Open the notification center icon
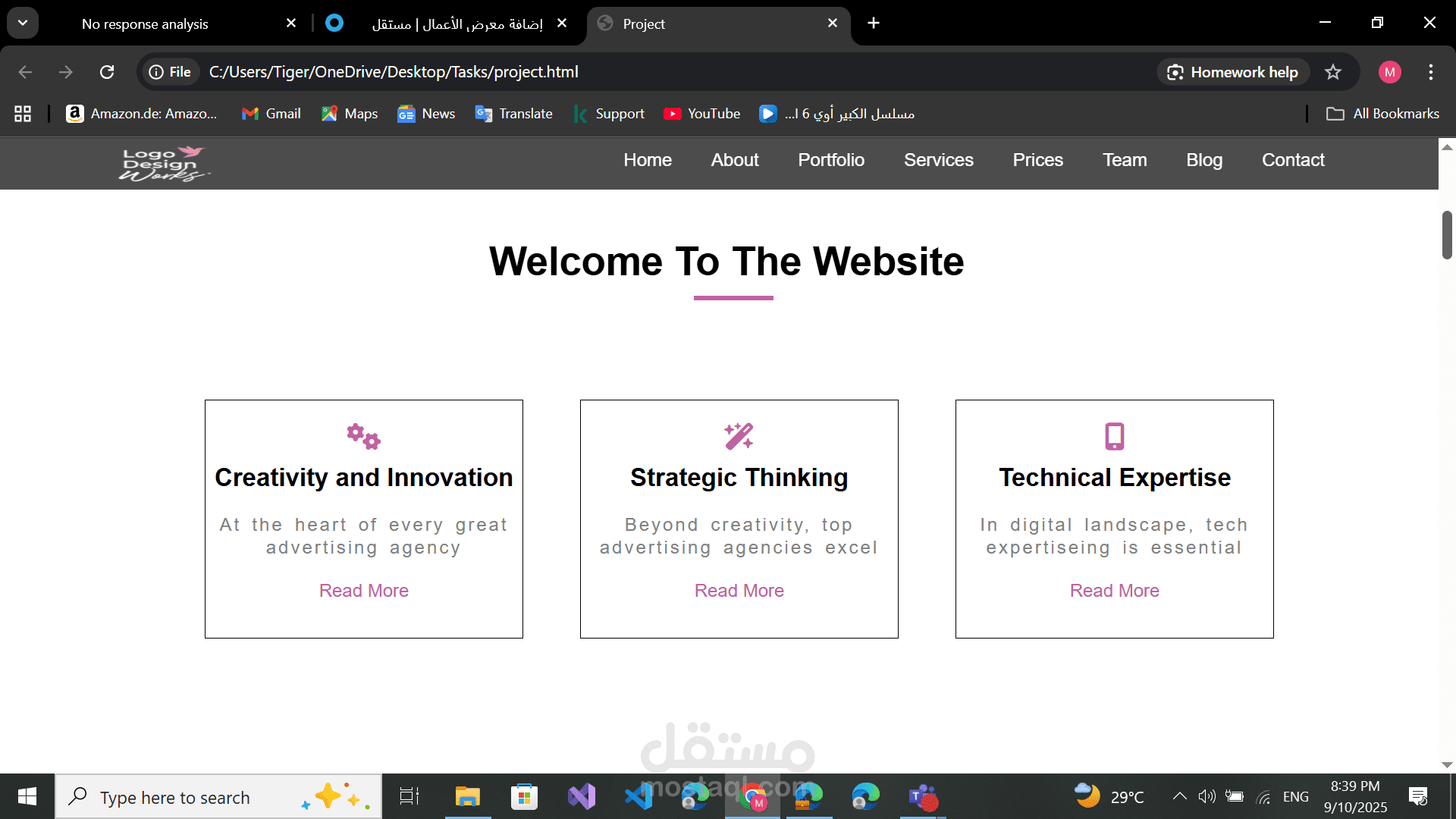The height and width of the screenshot is (819, 1456). (1418, 796)
